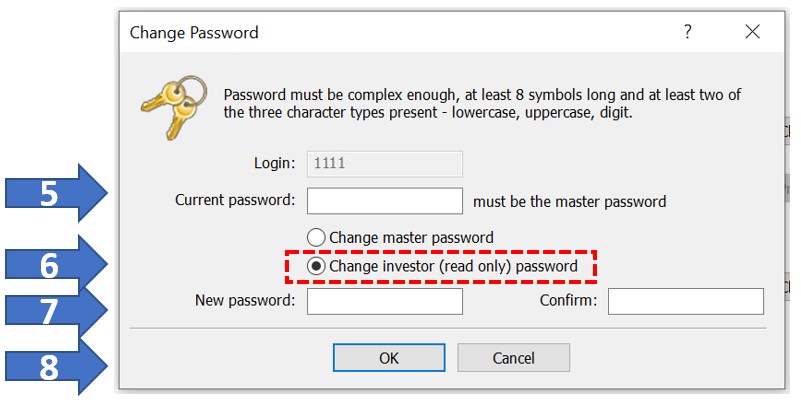Click the golden keys icon
This screenshot has height=412, width=801.
(174, 104)
